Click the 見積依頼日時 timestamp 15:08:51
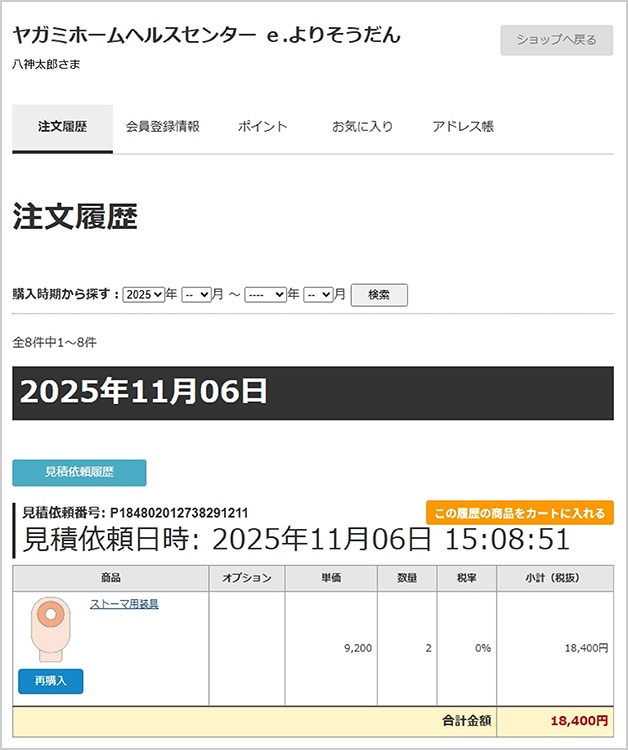The height and width of the screenshot is (750, 628). pos(507,540)
